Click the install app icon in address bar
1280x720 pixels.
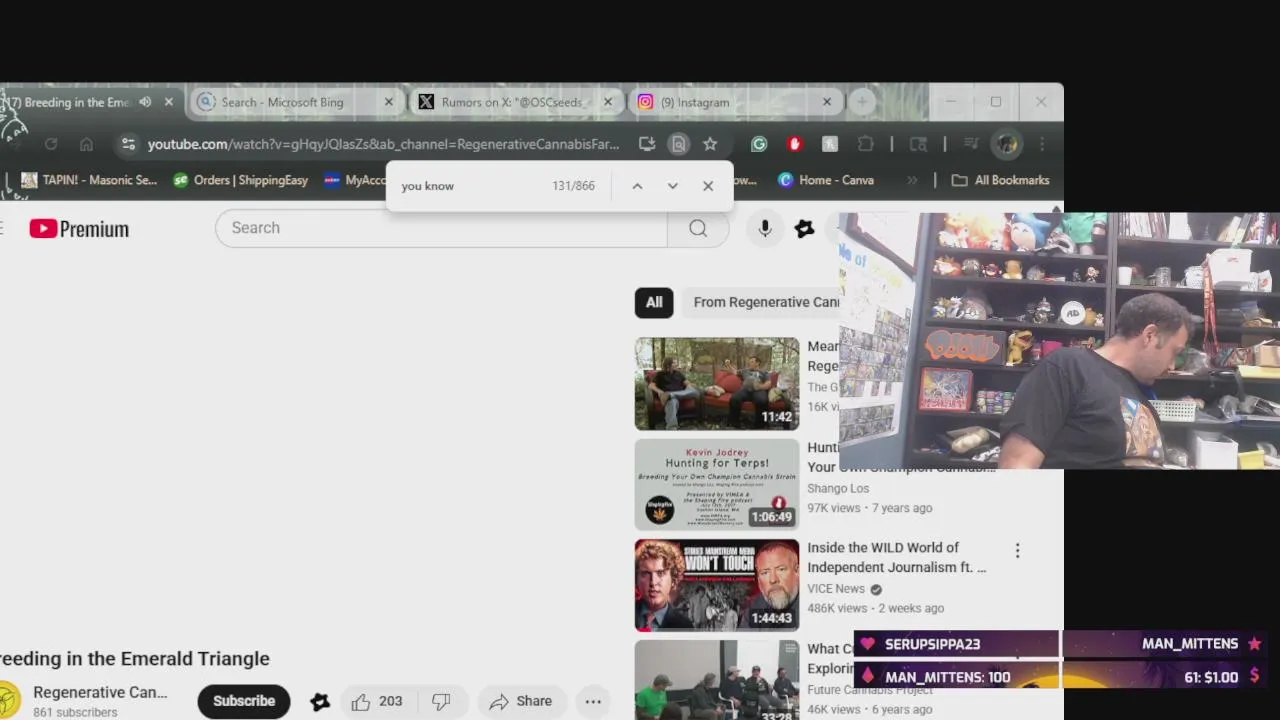pyautogui.click(x=647, y=144)
